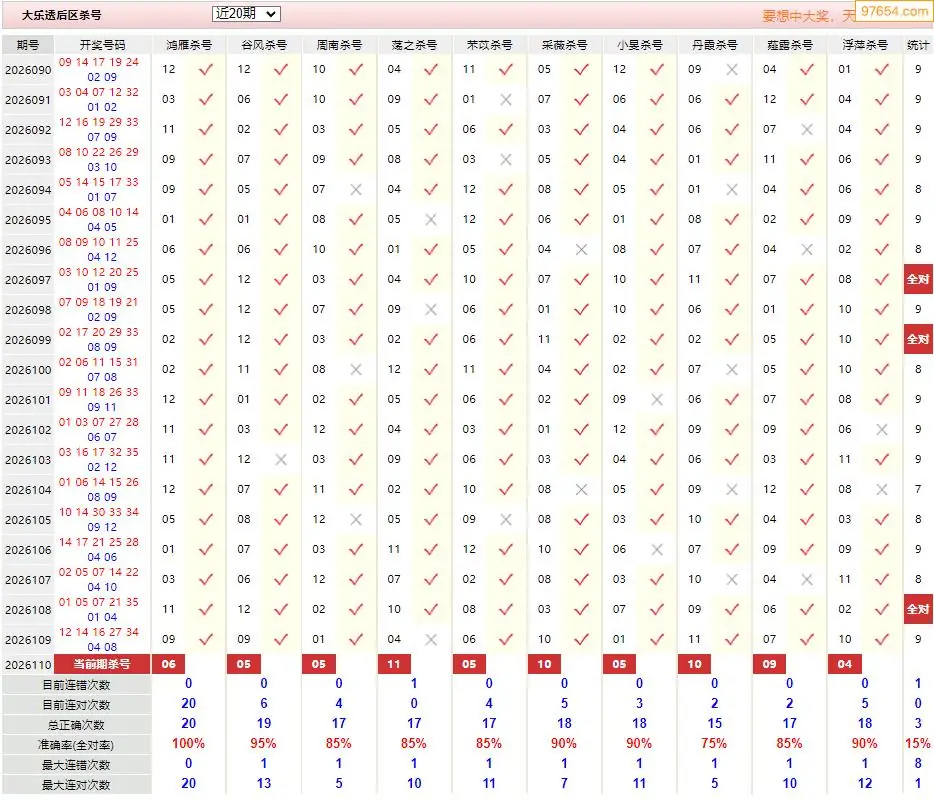Click the 97654.com site logo
Image resolution: width=934 pixels, height=800 pixels.
point(895,11)
